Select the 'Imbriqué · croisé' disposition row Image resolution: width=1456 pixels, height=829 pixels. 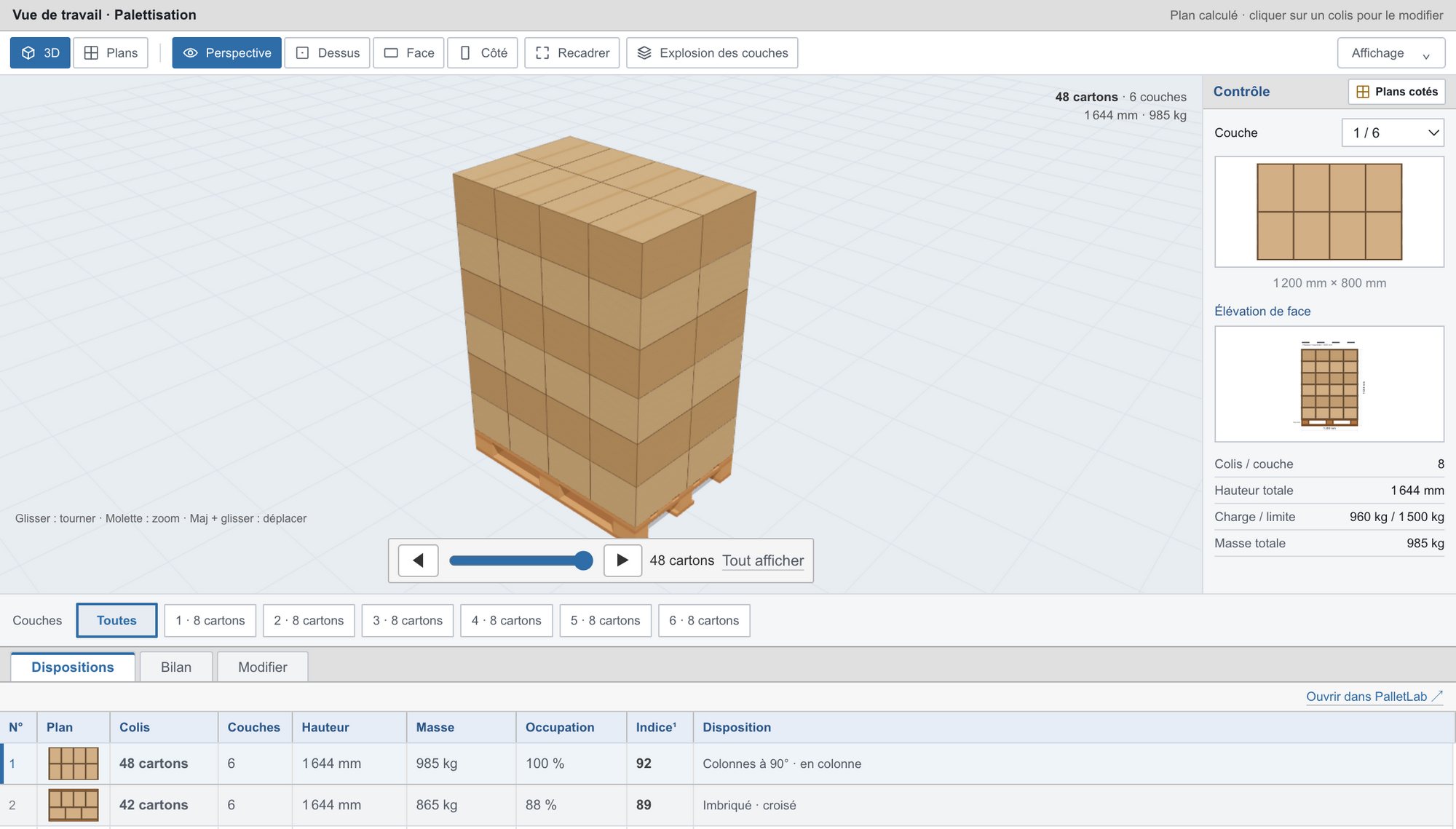pos(728,805)
